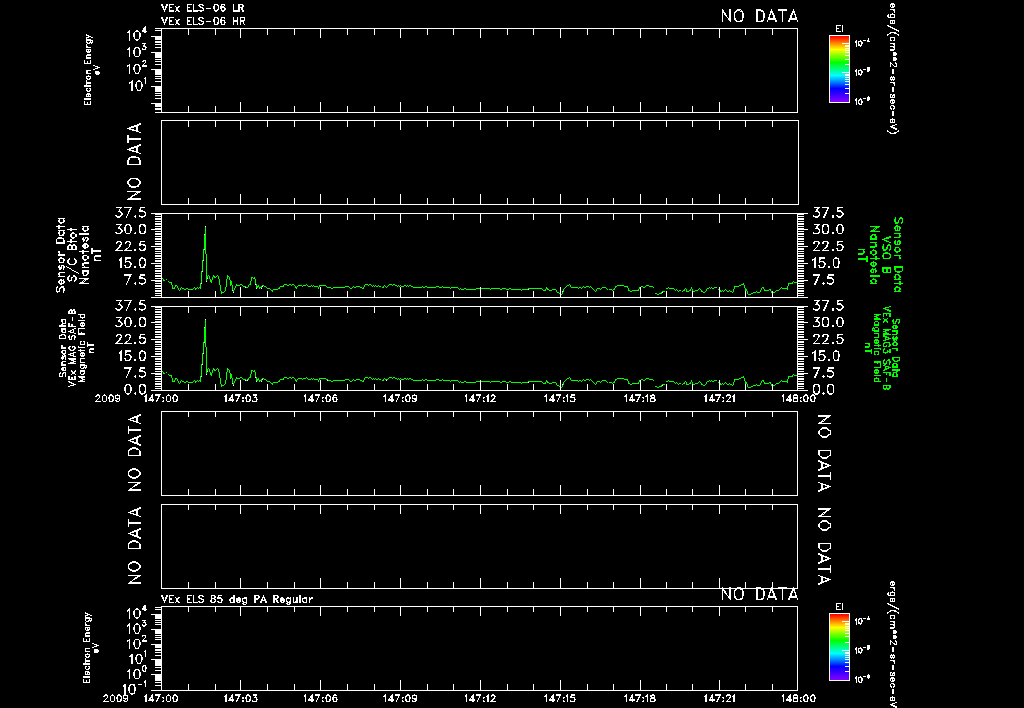Click the 'El' label above the top color bar

point(839,29)
